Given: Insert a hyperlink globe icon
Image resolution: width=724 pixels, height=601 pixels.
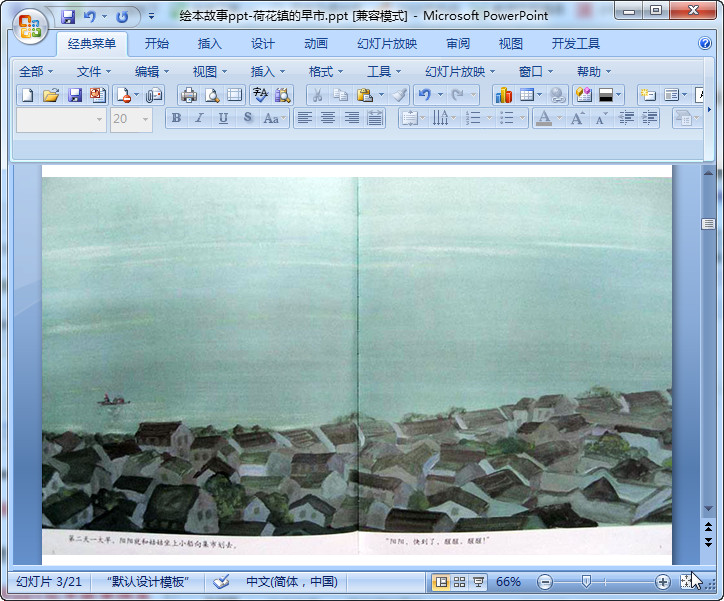Looking at the screenshot, I should tap(558, 95).
